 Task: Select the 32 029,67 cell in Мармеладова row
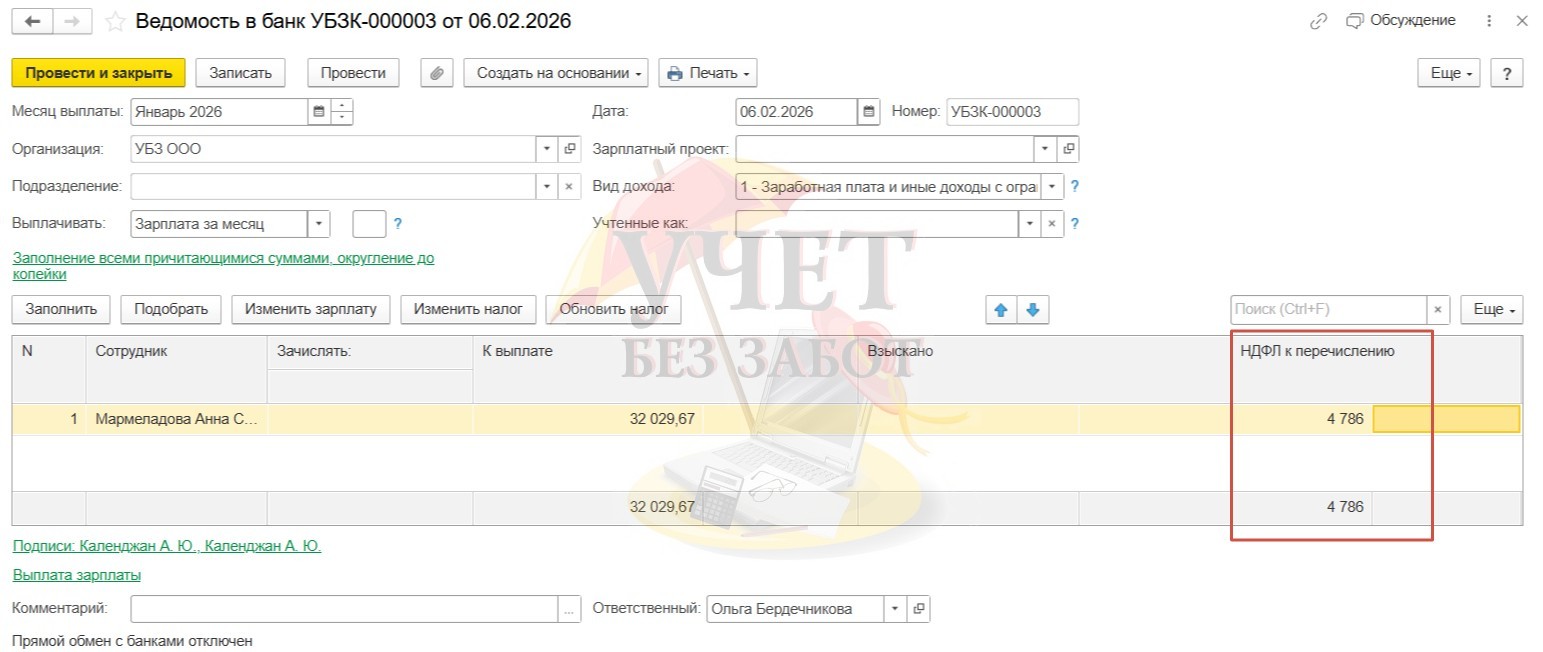click(588, 419)
